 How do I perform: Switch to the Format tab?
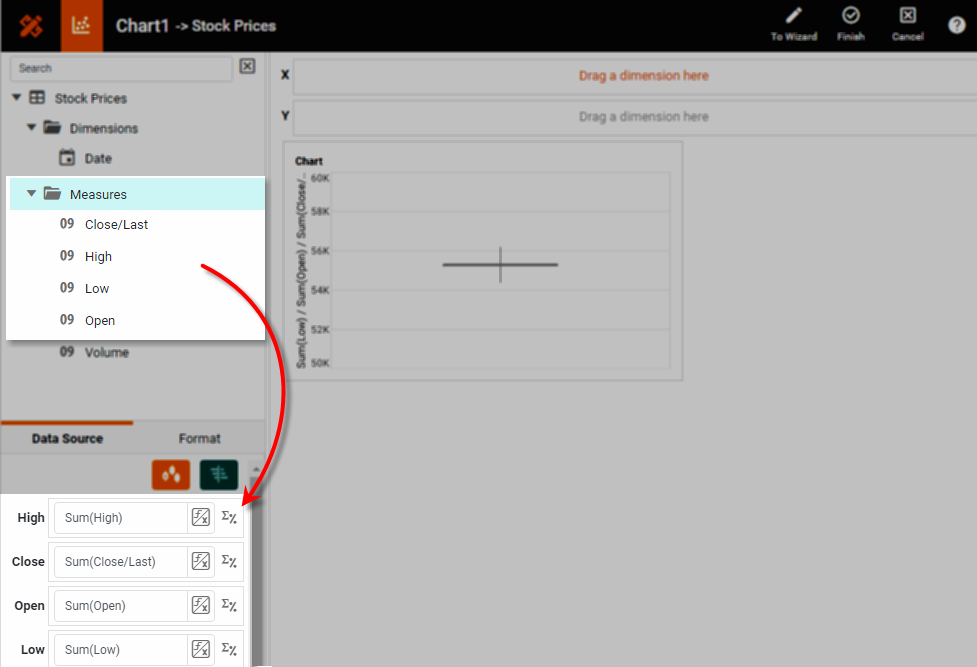(x=199, y=438)
